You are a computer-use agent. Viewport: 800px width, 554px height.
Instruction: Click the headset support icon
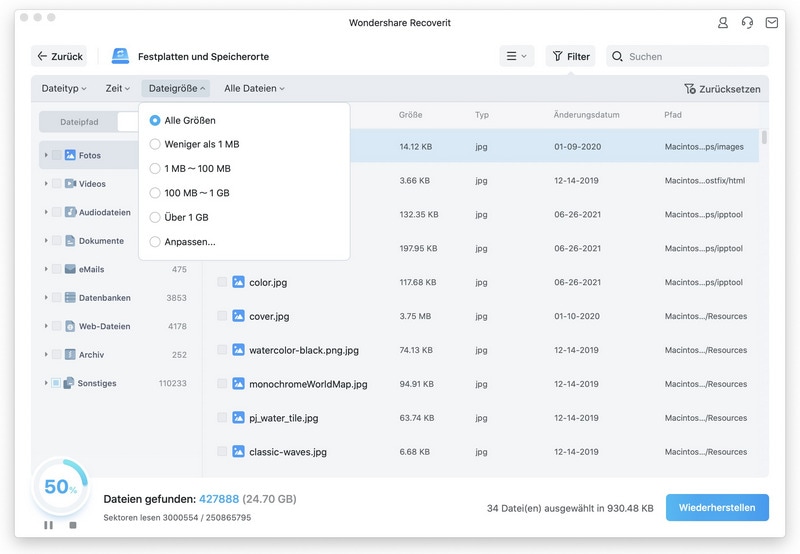point(747,22)
